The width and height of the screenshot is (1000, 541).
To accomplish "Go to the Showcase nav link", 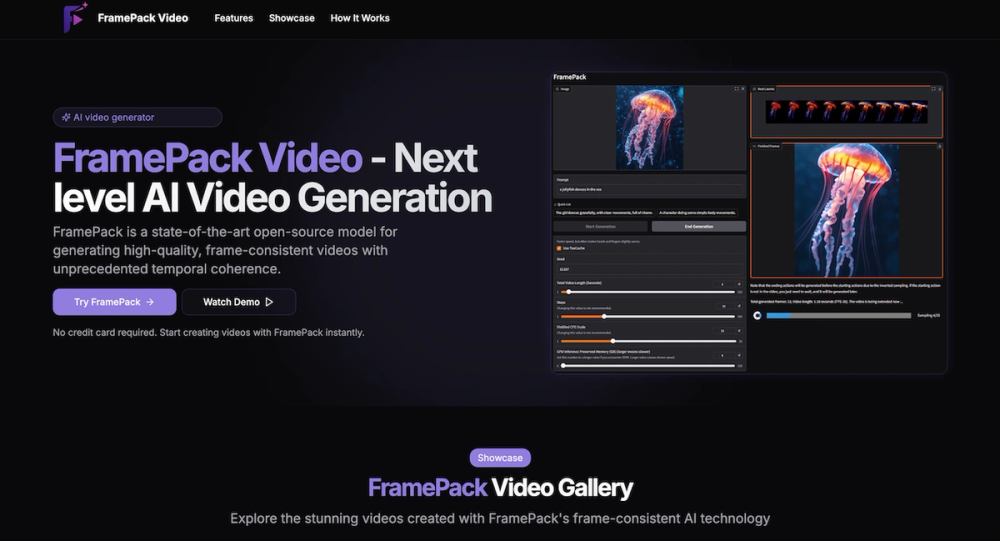I will 291,18.
